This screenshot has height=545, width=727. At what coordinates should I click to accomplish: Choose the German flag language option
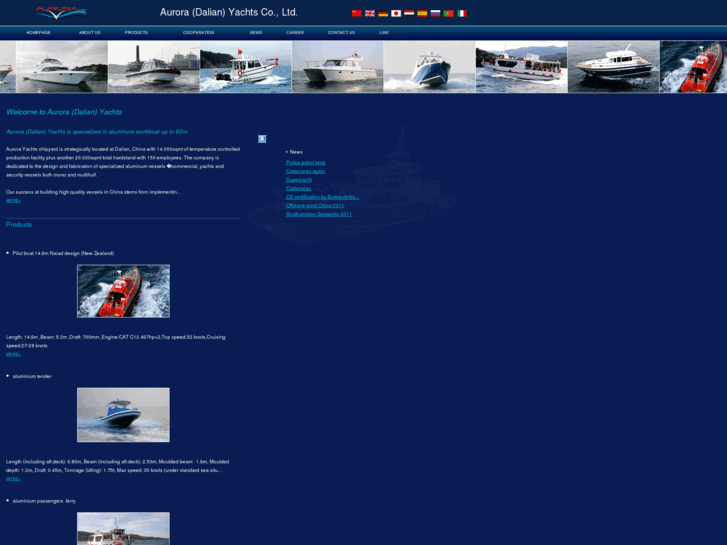tap(383, 13)
